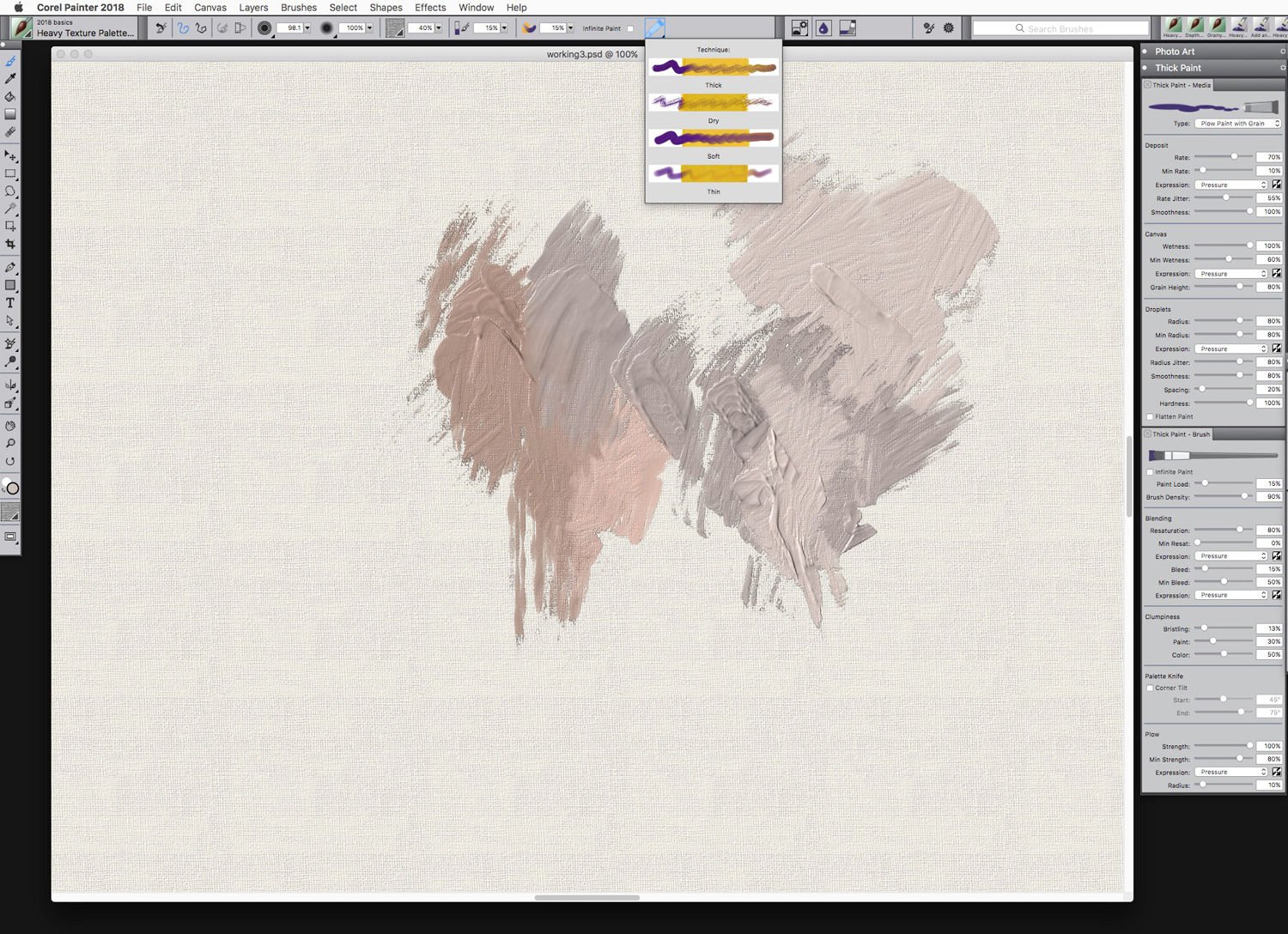The width and height of the screenshot is (1288, 934).
Task: Open Advanced Brush Controls gear icon
Action: (949, 28)
